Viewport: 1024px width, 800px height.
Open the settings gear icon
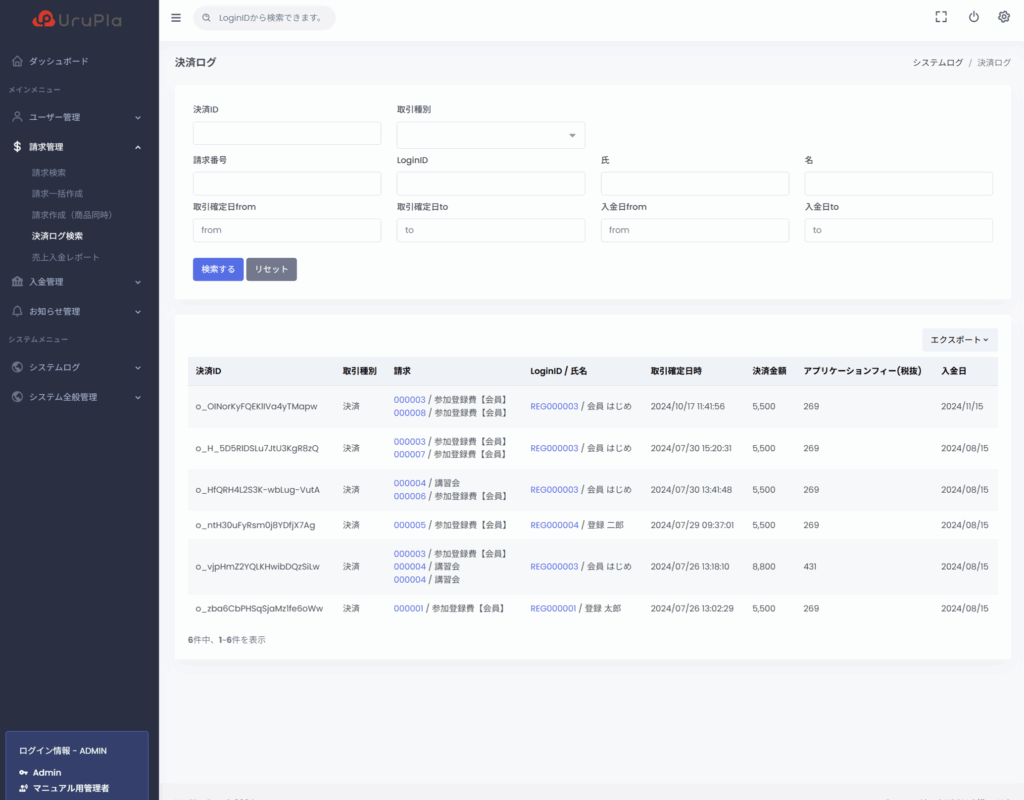coord(1004,17)
